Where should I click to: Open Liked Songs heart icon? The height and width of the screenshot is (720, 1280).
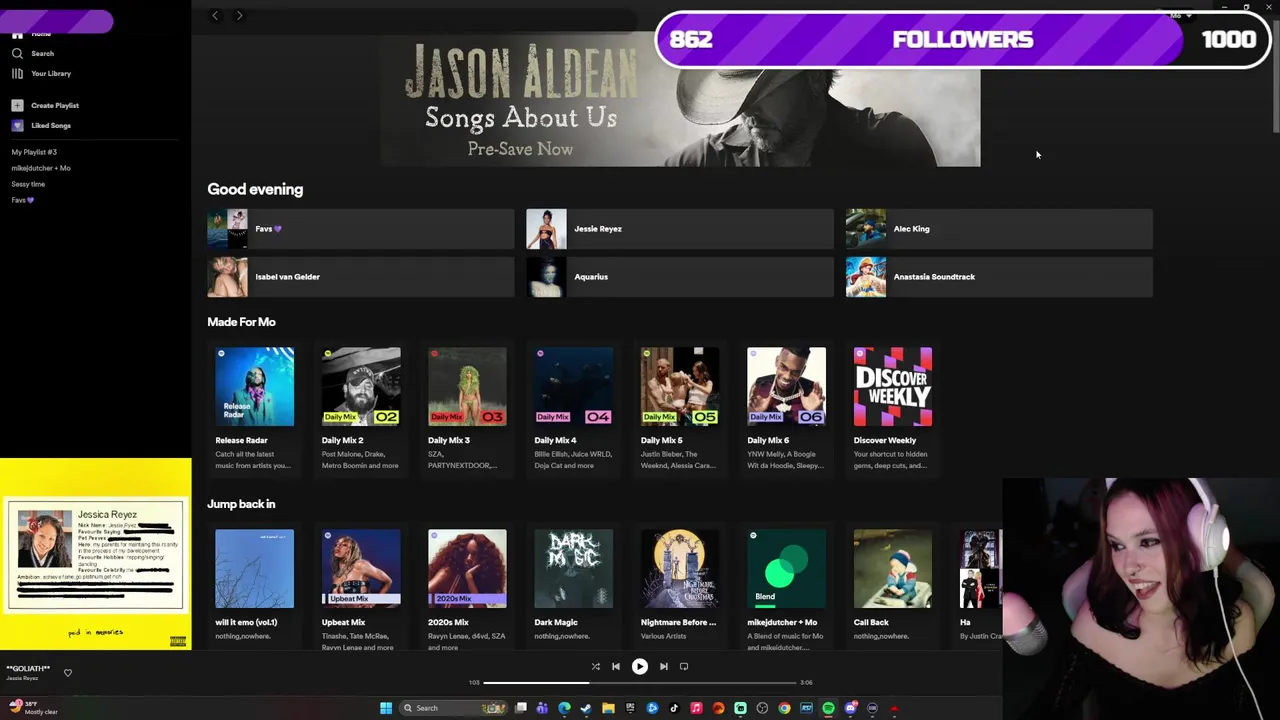pos(17,125)
